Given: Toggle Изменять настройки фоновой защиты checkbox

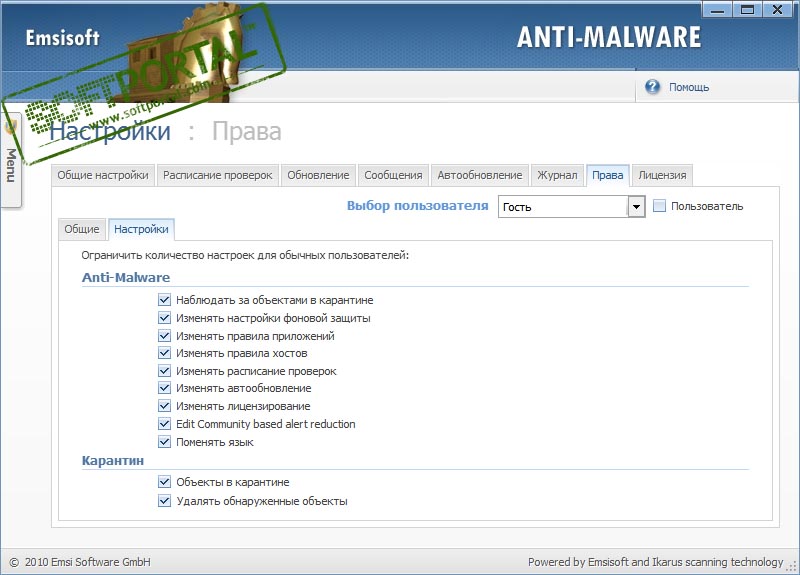Looking at the screenshot, I should pyautogui.click(x=164, y=318).
